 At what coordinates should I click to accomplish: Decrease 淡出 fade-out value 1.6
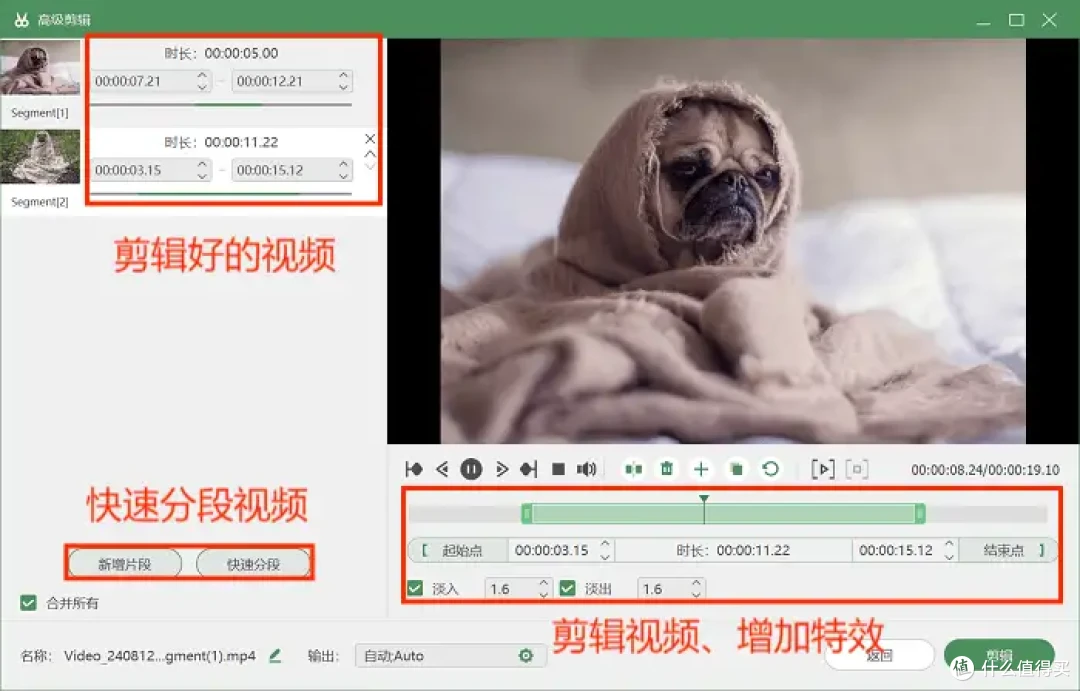tap(696, 594)
